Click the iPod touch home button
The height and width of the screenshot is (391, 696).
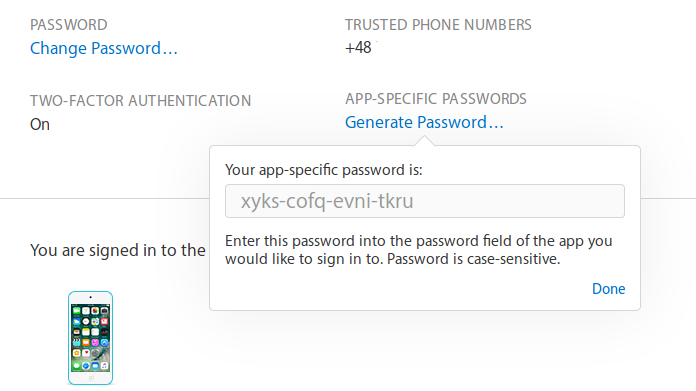point(91,378)
